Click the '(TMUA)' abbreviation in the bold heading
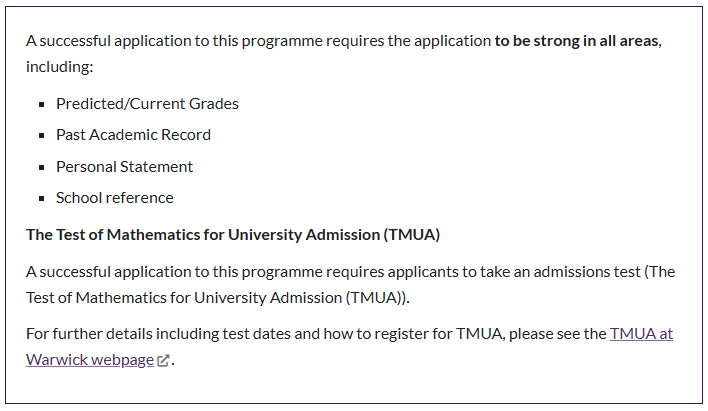 point(412,235)
